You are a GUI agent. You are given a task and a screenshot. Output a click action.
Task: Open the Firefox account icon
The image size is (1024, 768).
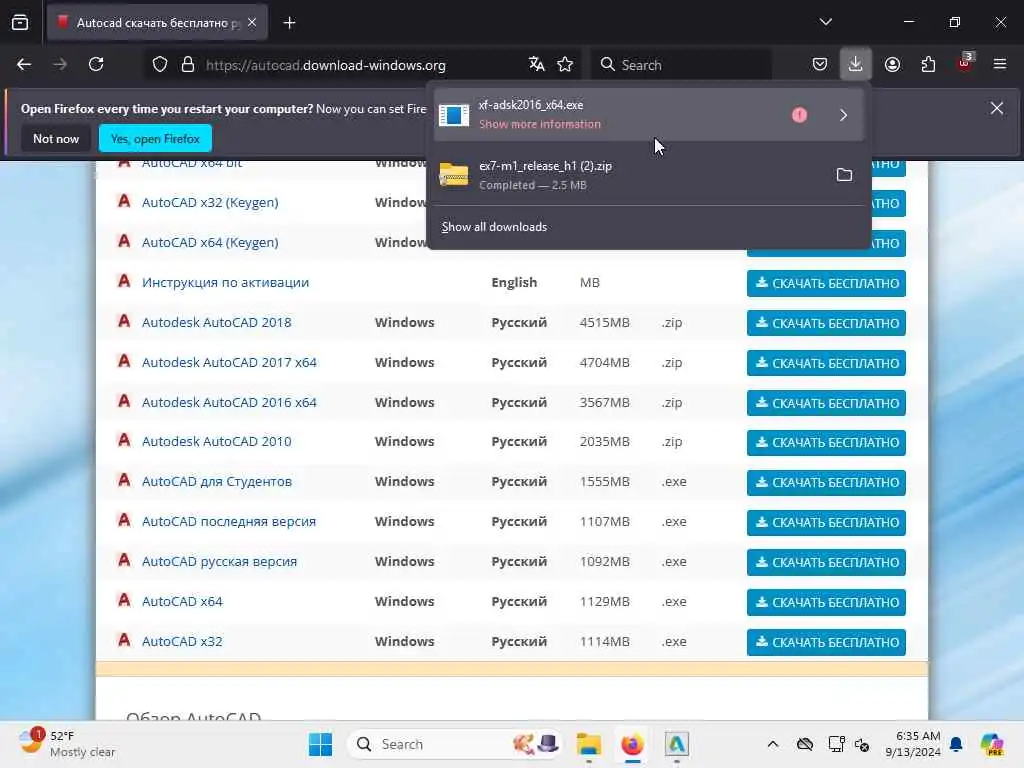point(892,65)
